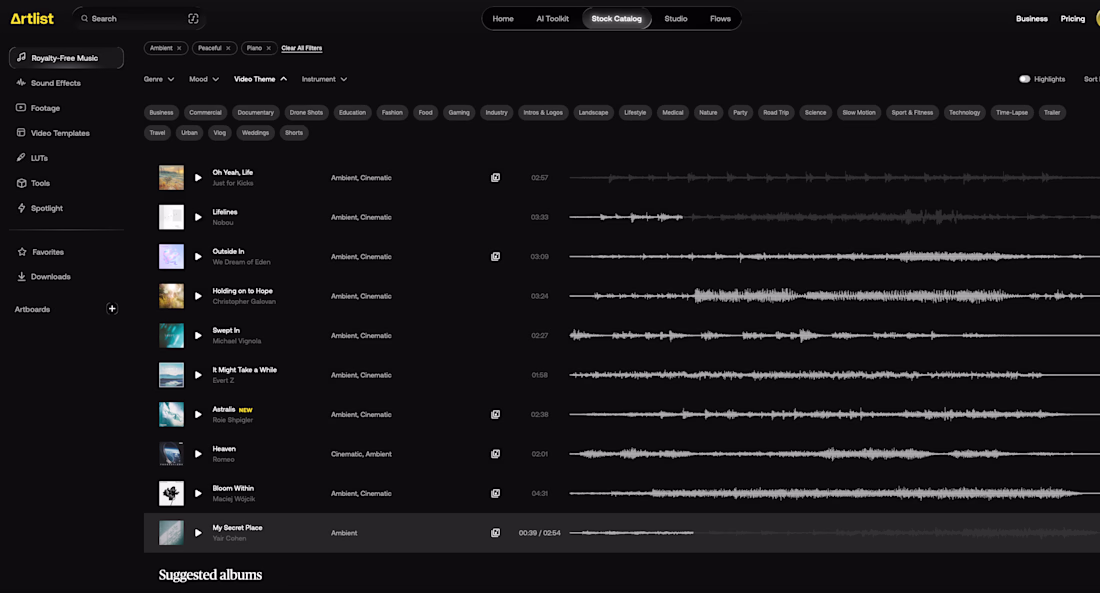
Task: Switch to the Studio tab
Action: pos(676,19)
